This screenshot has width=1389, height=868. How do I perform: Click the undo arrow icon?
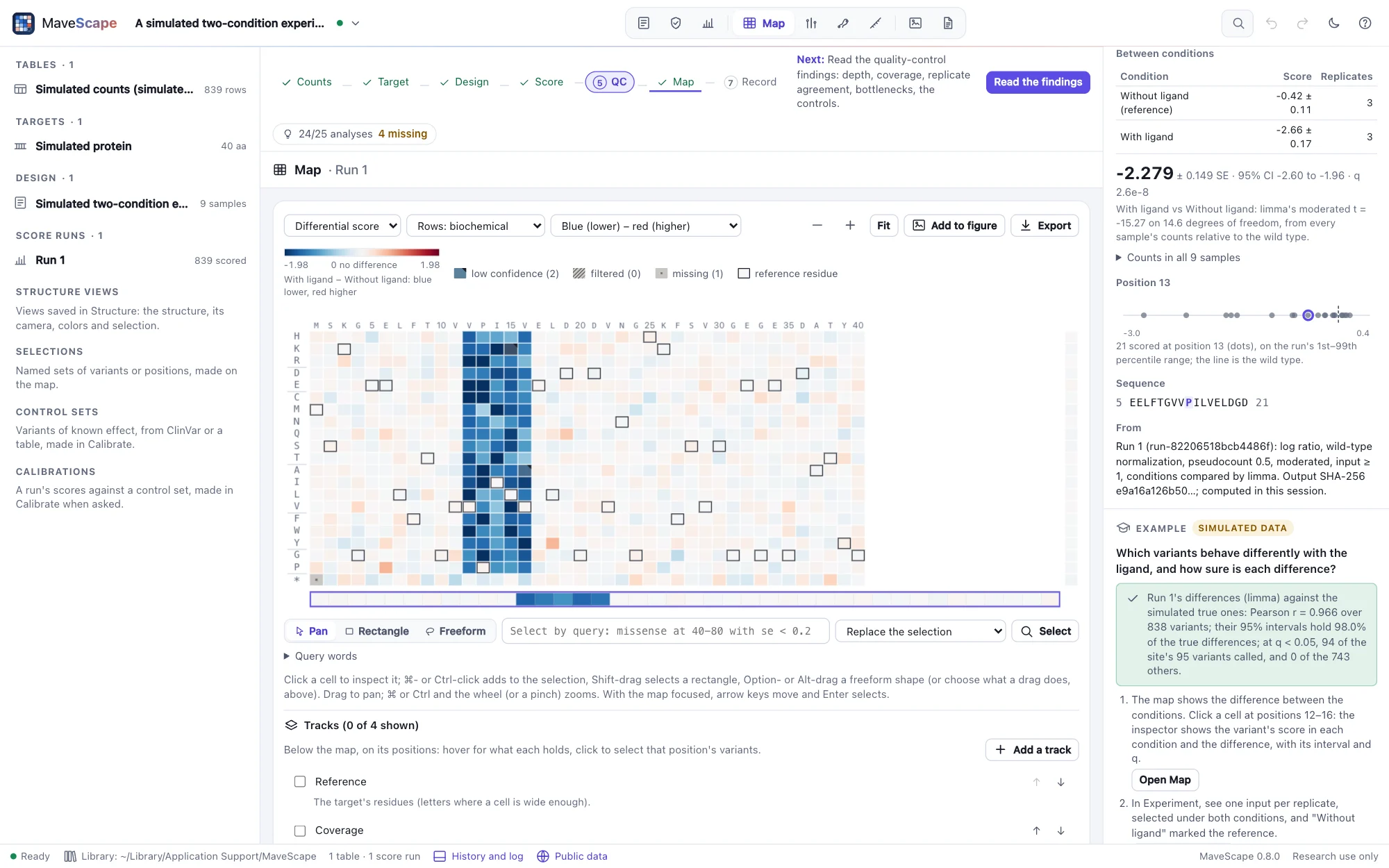click(x=1271, y=23)
